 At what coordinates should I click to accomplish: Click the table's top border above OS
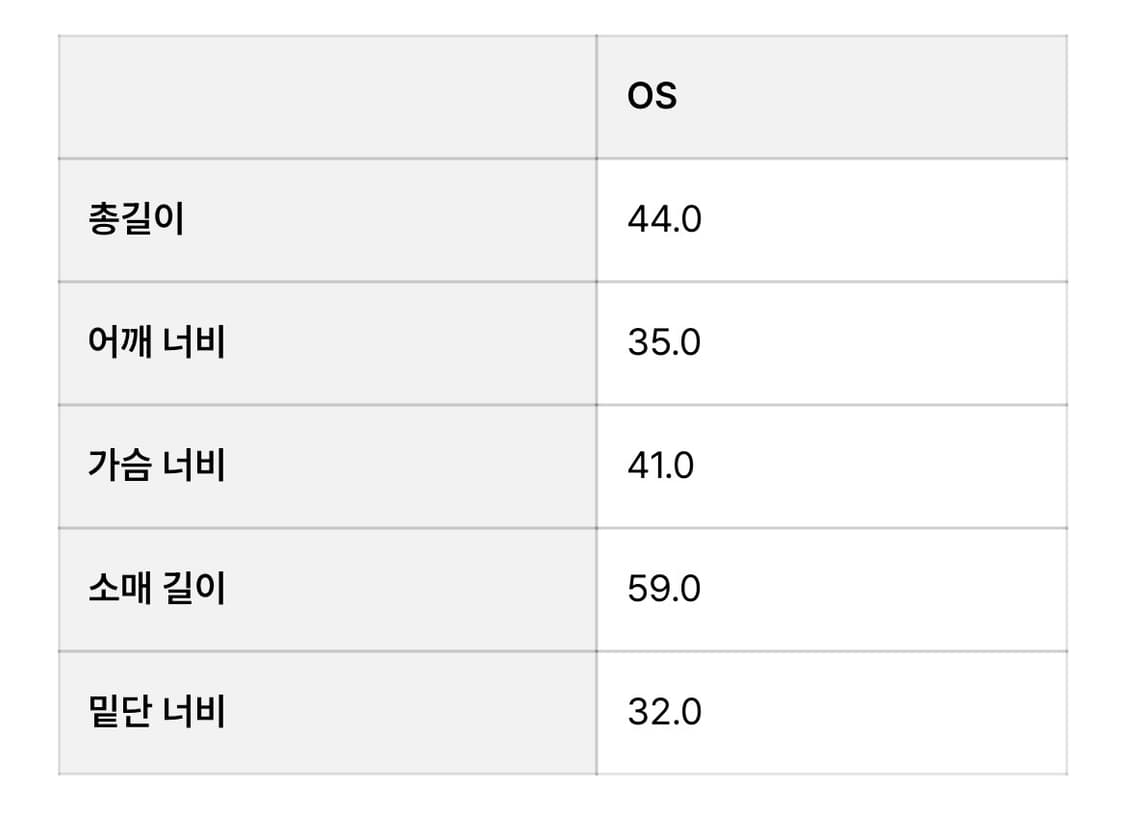tap(830, 36)
